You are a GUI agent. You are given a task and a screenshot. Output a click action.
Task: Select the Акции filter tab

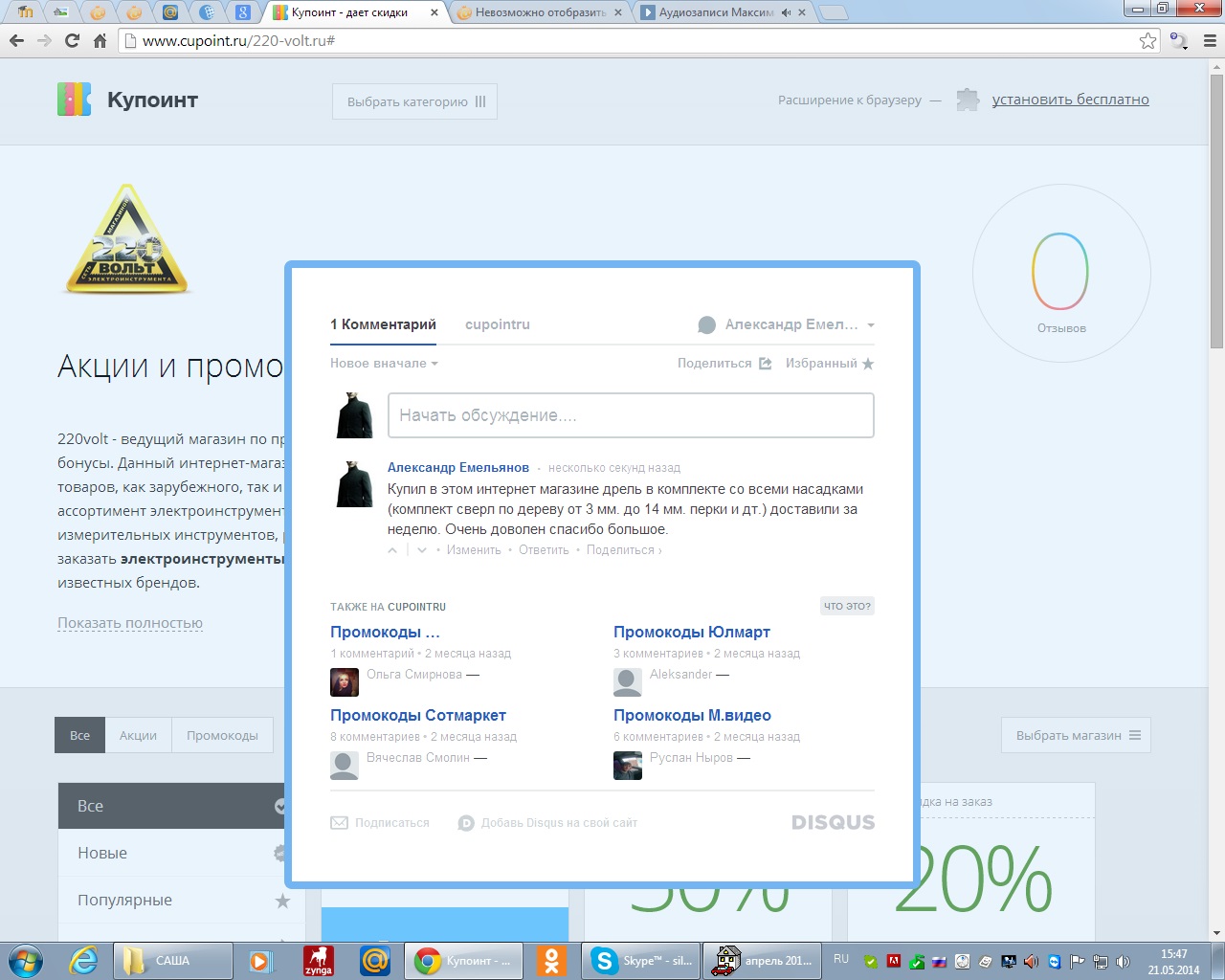138,735
